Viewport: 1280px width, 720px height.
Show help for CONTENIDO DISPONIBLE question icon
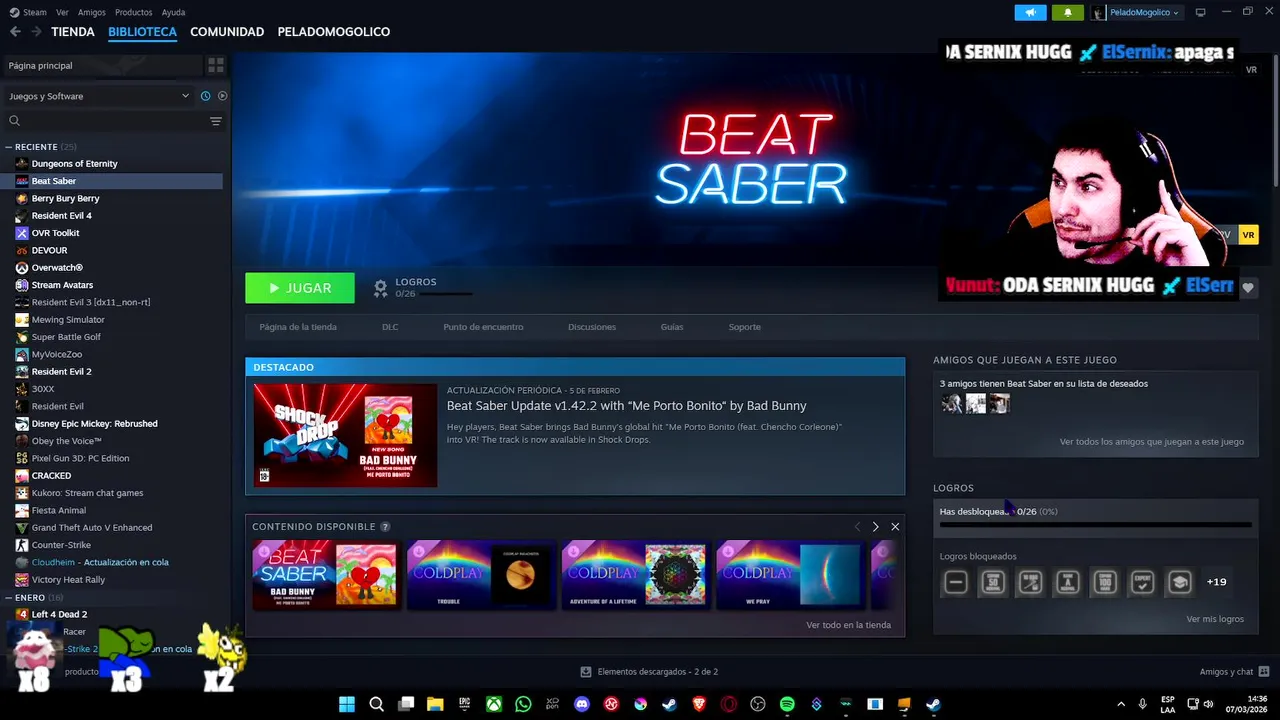(385, 527)
